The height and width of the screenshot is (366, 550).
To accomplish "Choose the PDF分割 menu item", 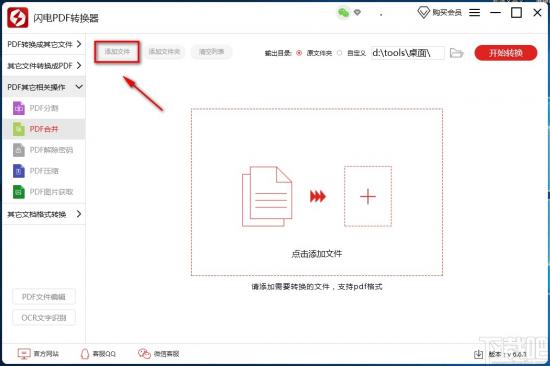I will tap(44, 108).
